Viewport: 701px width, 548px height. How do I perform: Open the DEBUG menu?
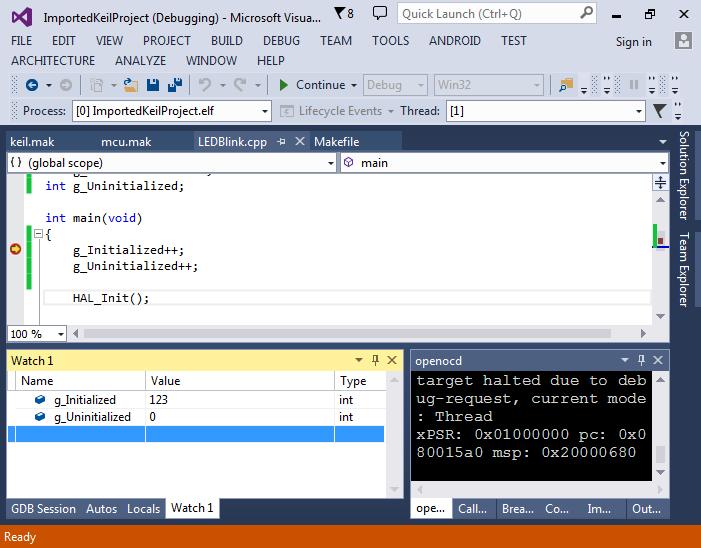tap(281, 41)
